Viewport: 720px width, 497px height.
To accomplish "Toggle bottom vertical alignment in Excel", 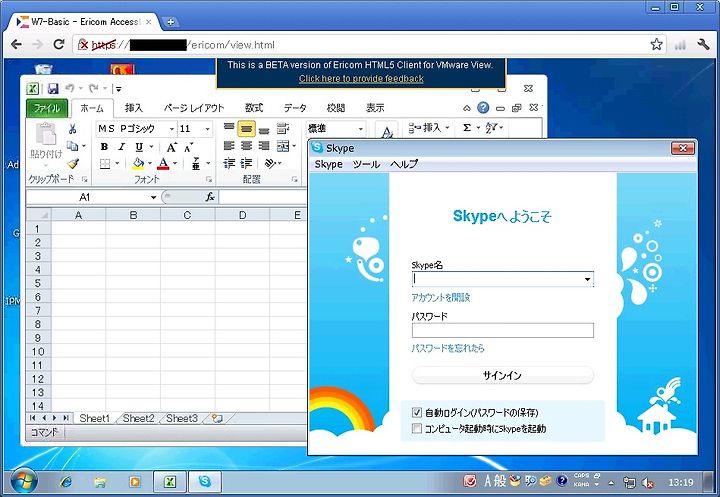I will point(264,129).
